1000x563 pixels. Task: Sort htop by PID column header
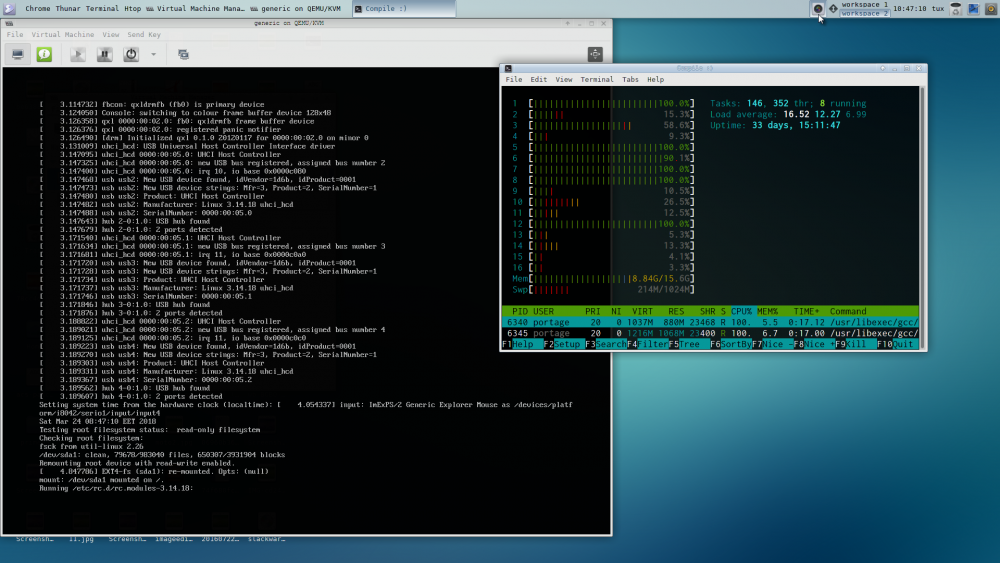[520, 311]
